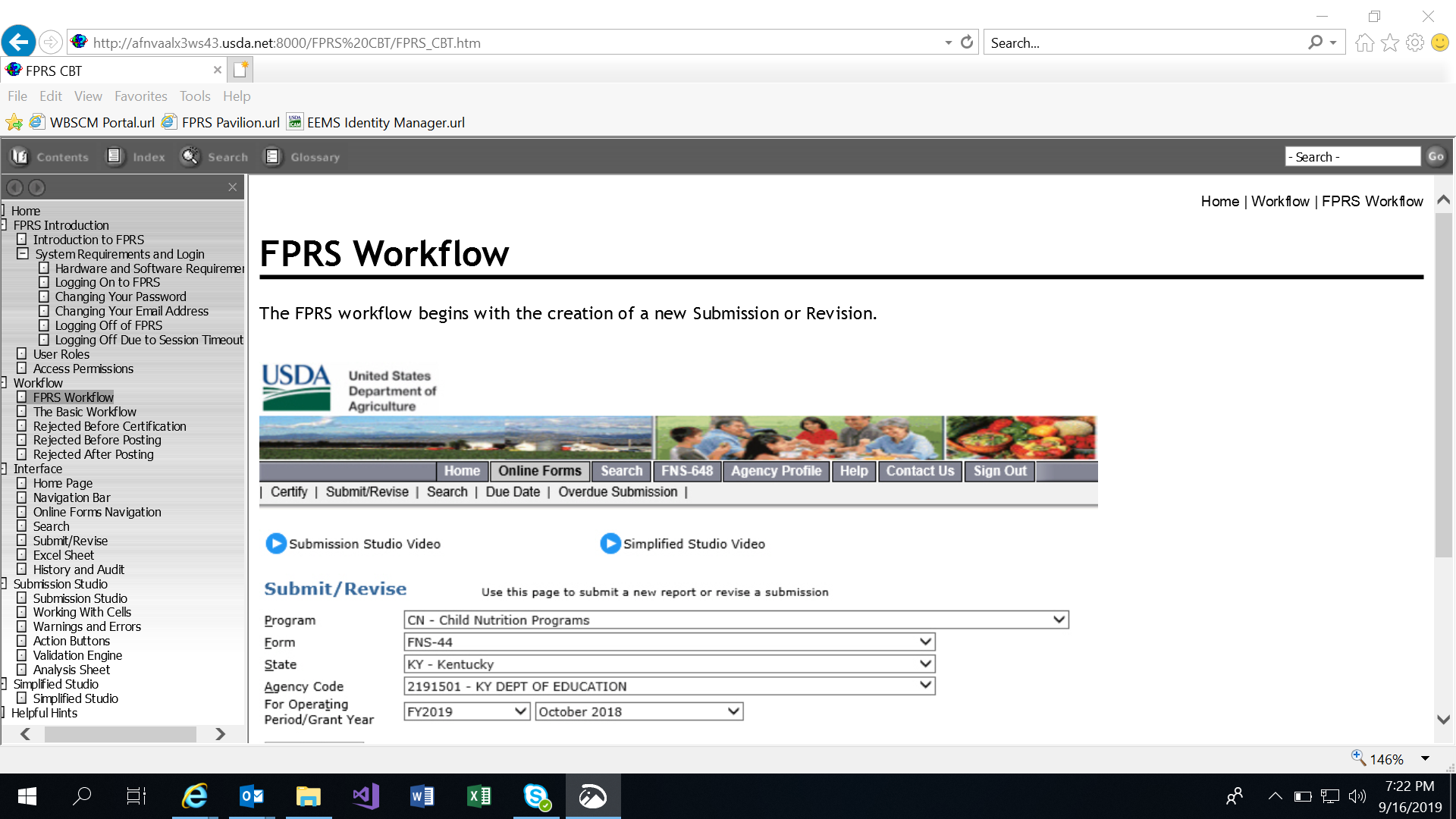This screenshot has width=1456, height=819.
Task: Click the Workflow breadcrumb link
Action: pos(1280,201)
